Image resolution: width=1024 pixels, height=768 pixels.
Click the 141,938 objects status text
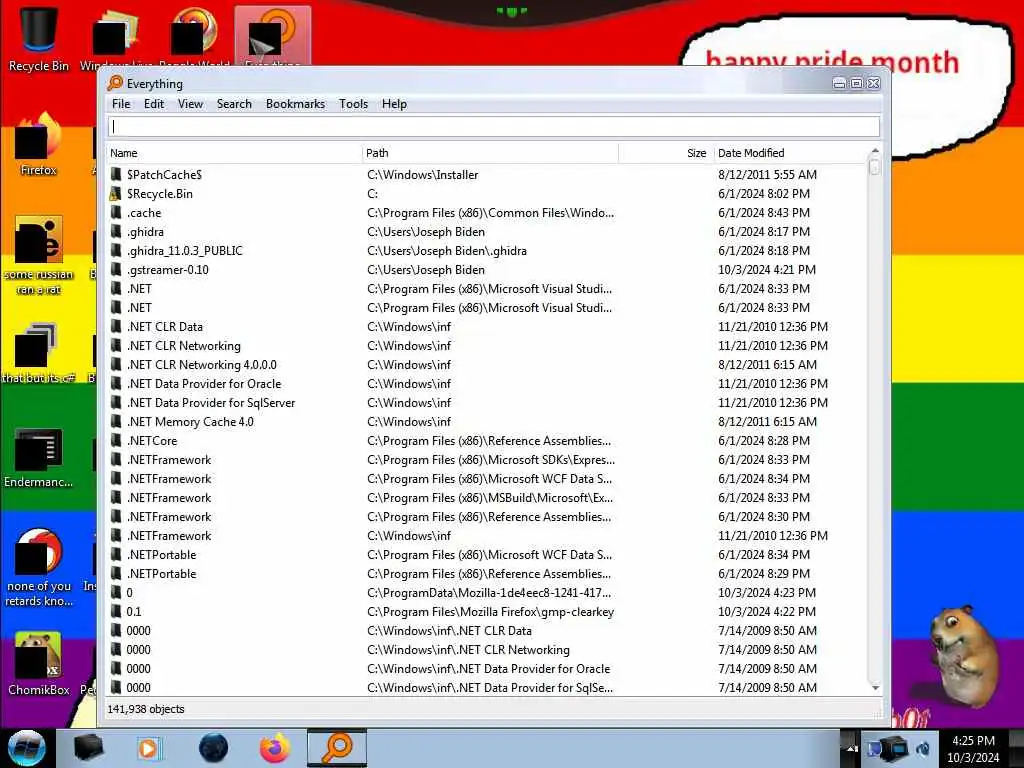point(146,709)
